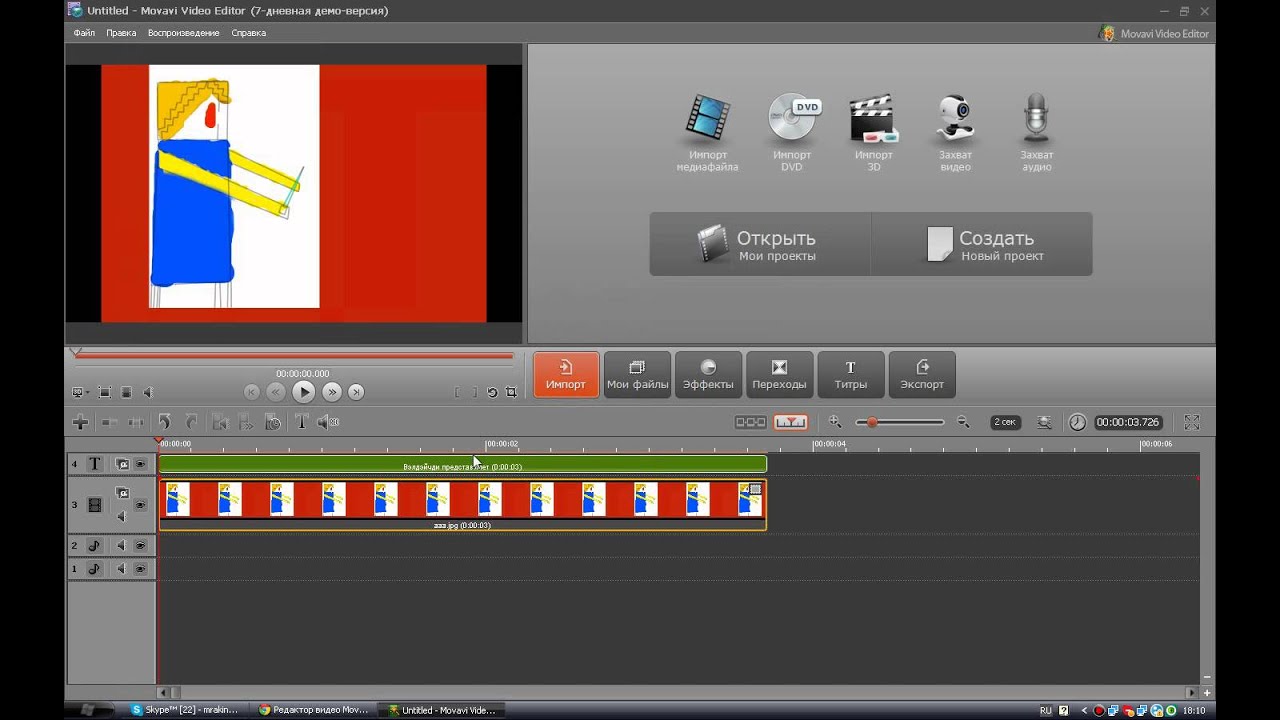
Task: Open the Переходы tab
Action: 779,375
